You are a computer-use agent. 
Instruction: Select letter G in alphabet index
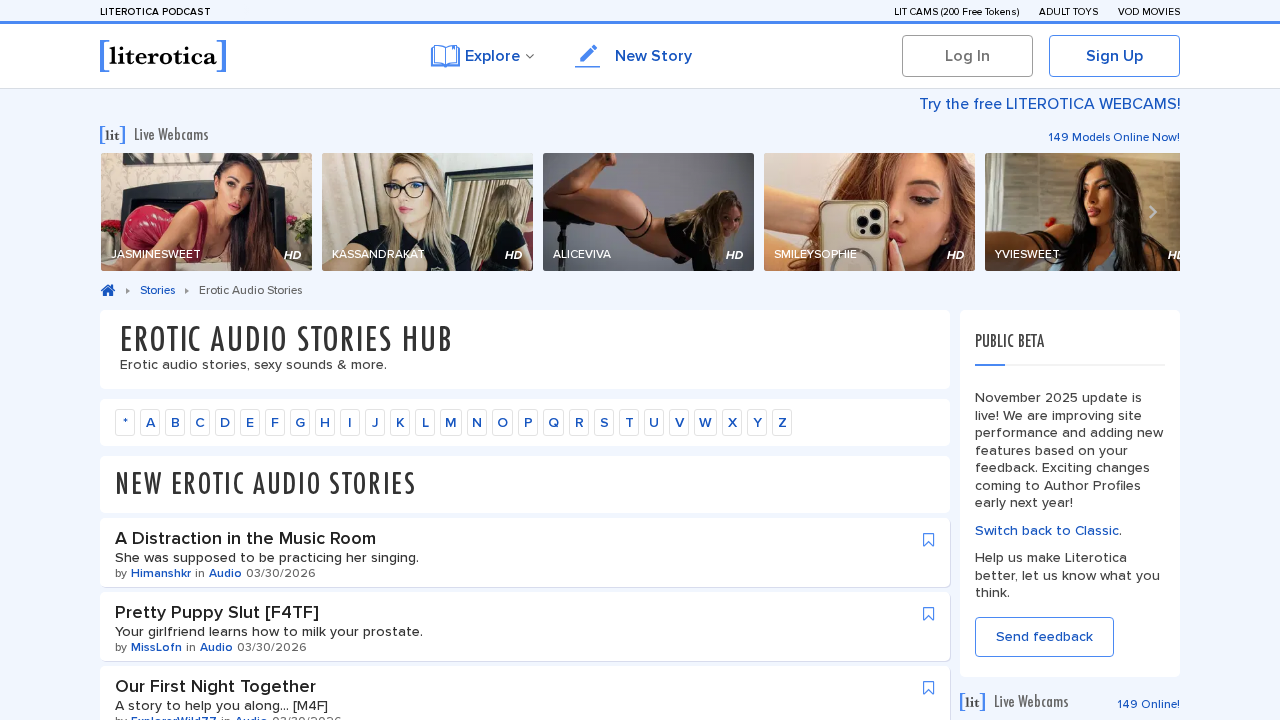300,422
